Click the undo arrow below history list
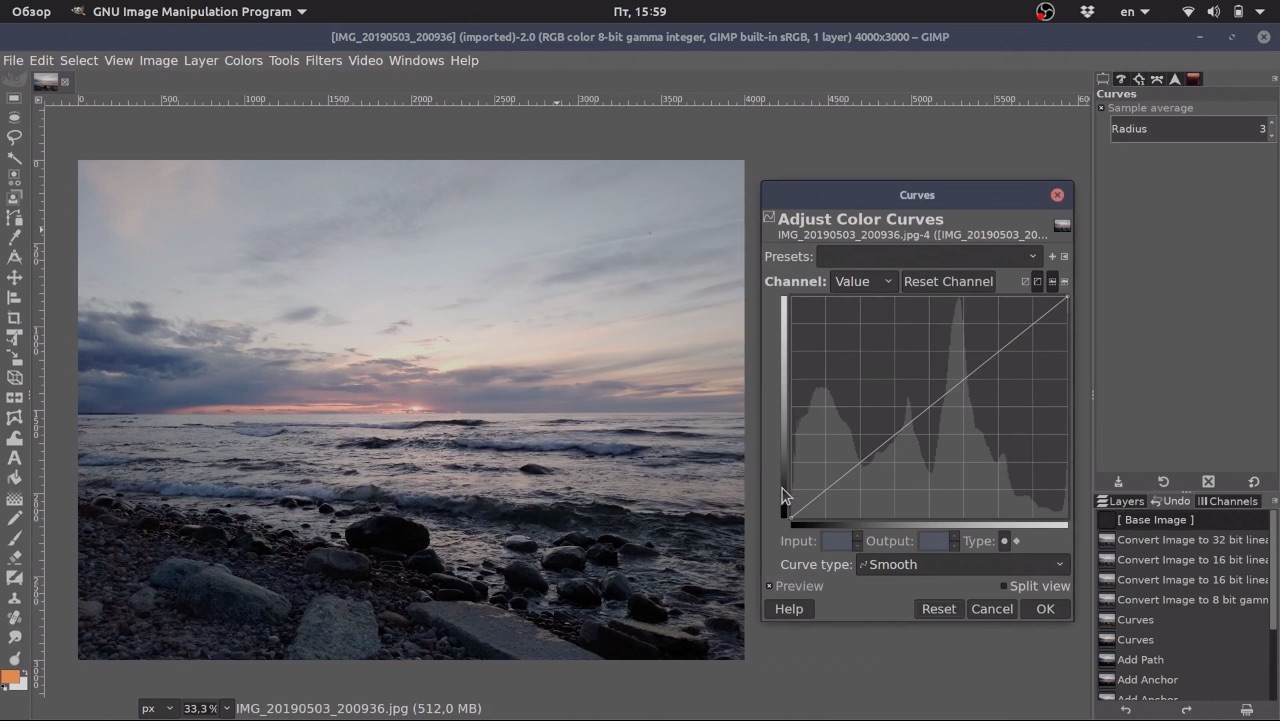 1126,710
